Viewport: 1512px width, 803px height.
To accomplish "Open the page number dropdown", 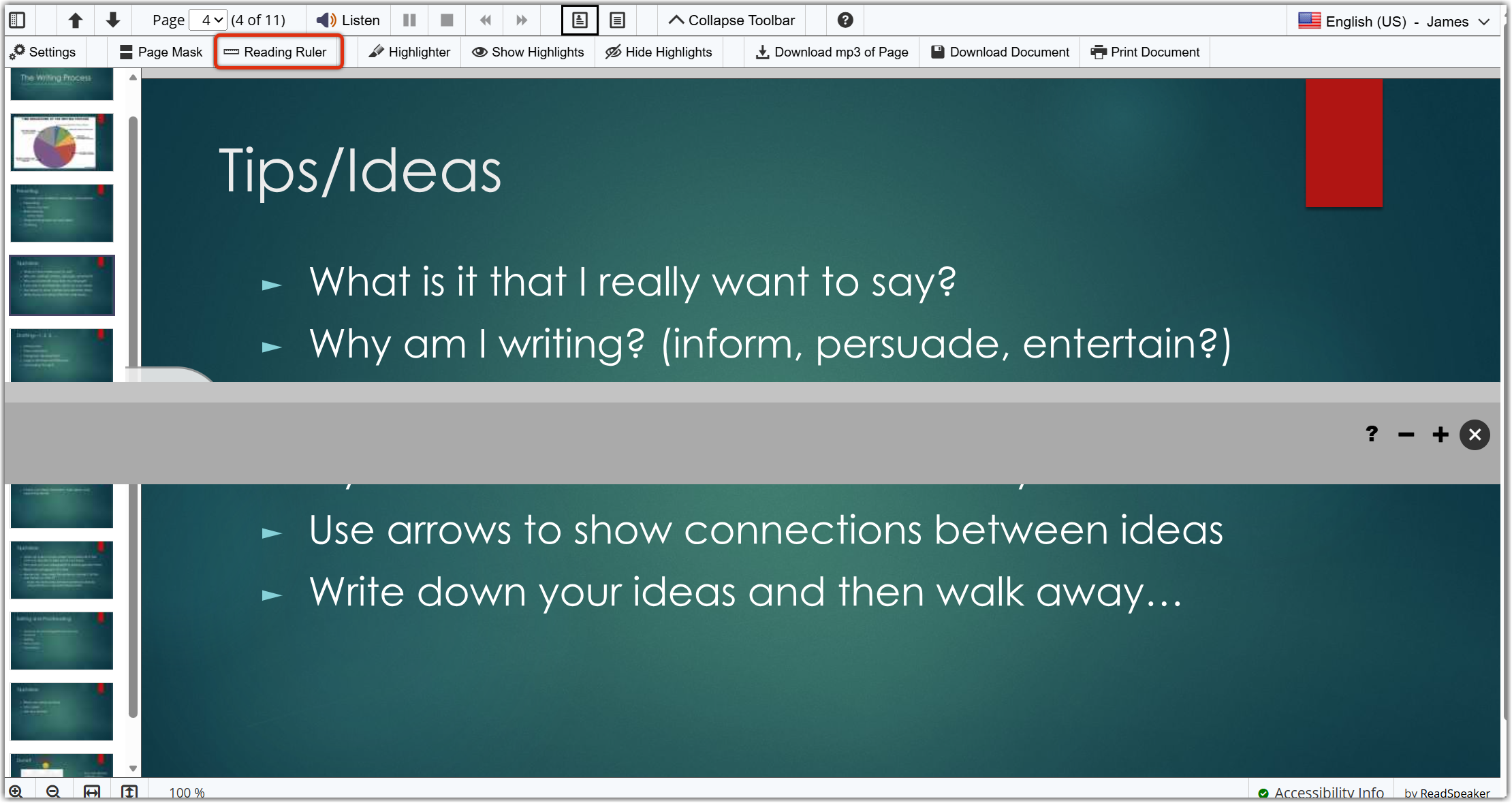I will pyautogui.click(x=208, y=20).
